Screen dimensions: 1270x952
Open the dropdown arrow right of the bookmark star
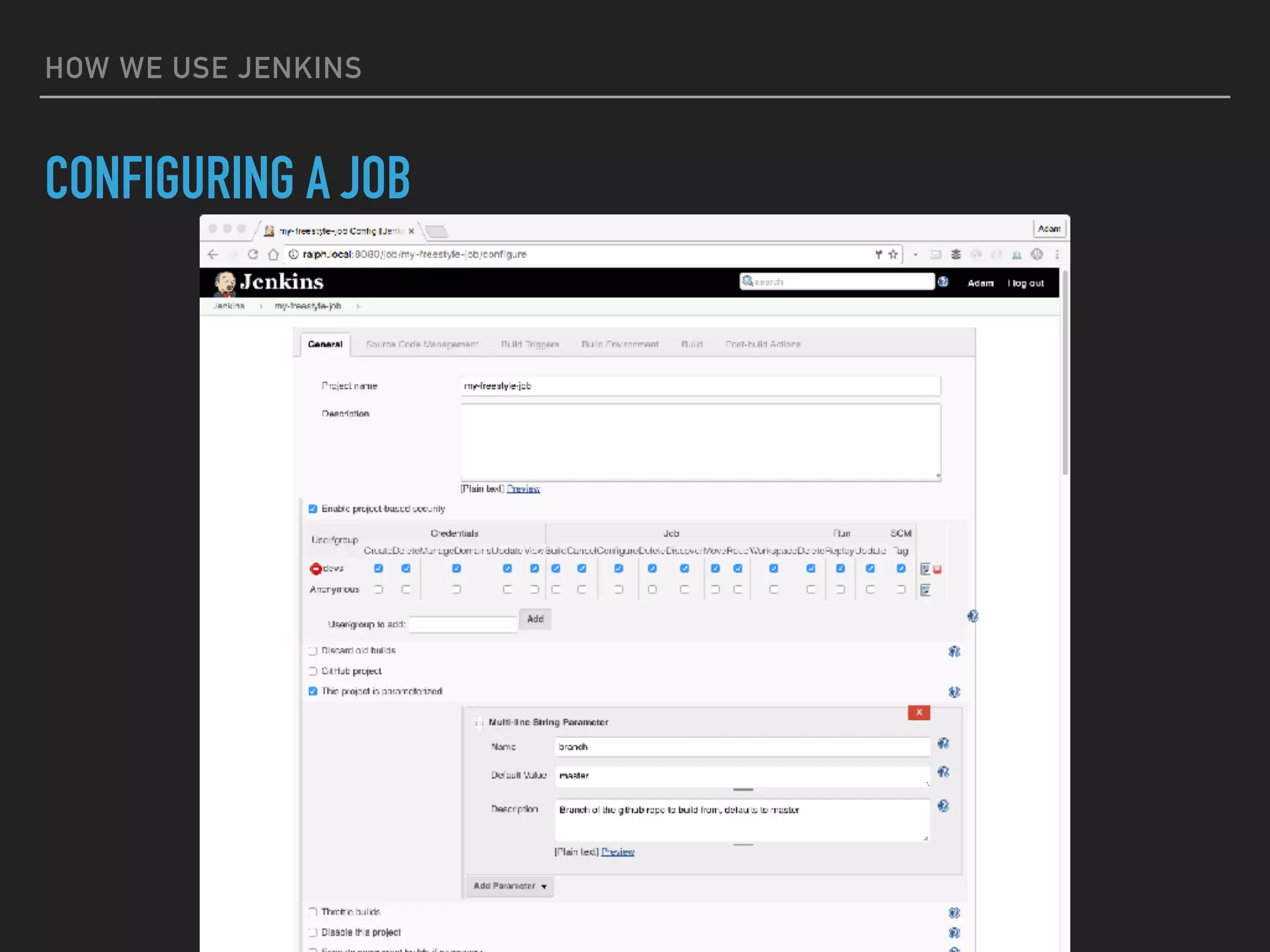[915, 254]
